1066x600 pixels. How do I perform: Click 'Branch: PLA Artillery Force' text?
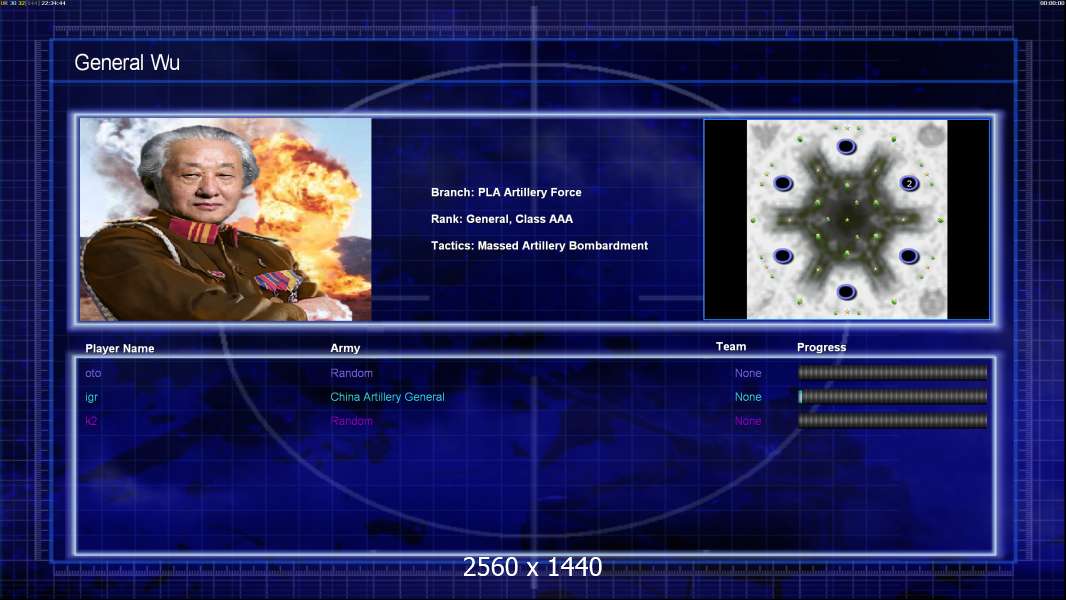(506, 192)
